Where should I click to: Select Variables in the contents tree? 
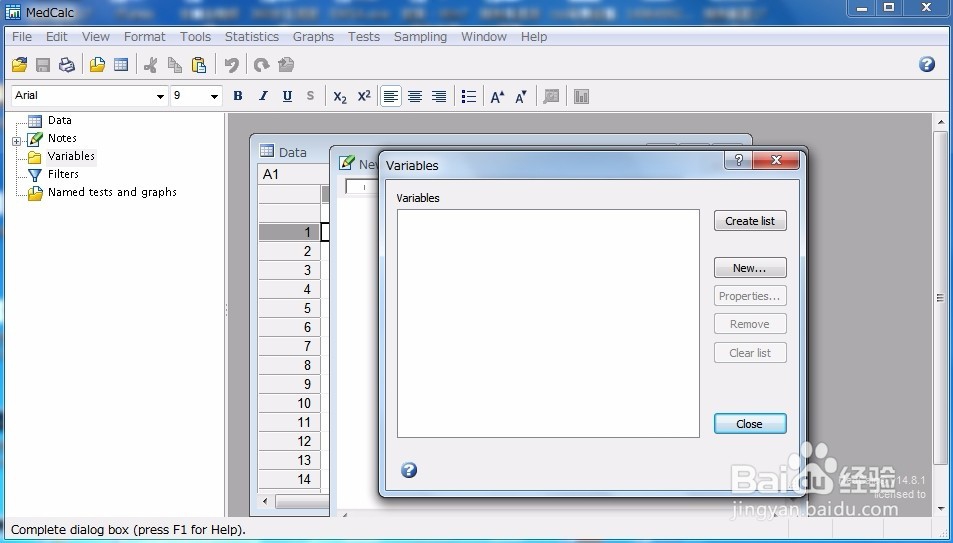point(71,156)
